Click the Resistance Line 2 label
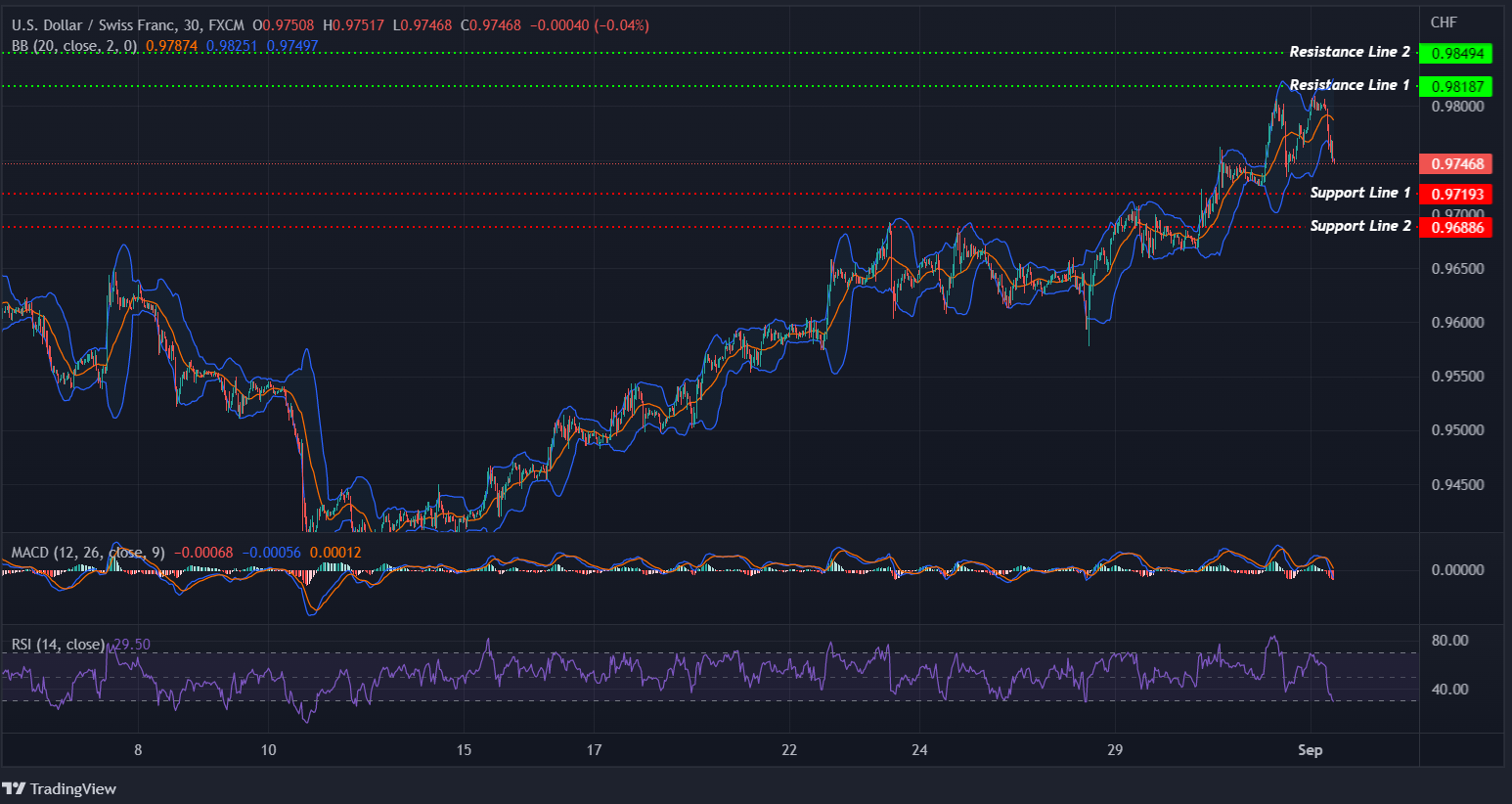Image resolution: width=1512 pixels, height=804 pixels. (x=1350, y=51)
